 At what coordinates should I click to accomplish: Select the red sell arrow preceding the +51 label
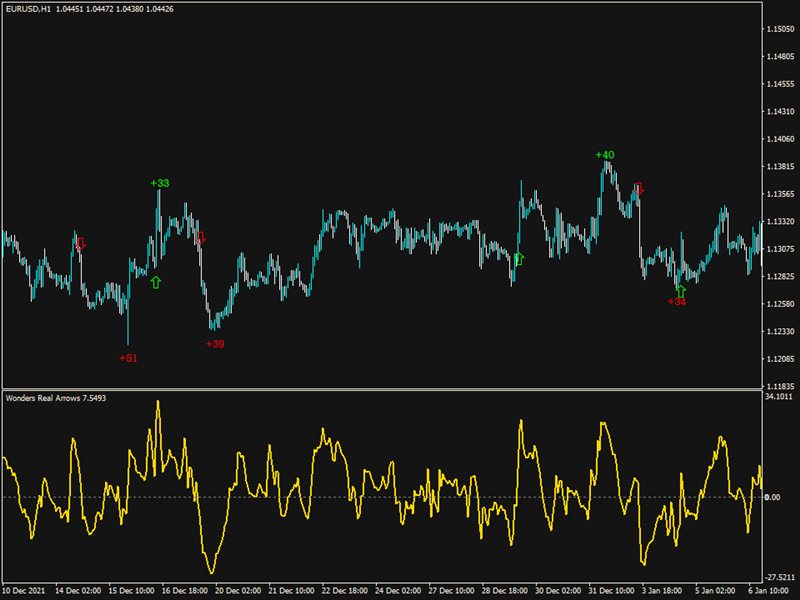[x=80, y=243]
